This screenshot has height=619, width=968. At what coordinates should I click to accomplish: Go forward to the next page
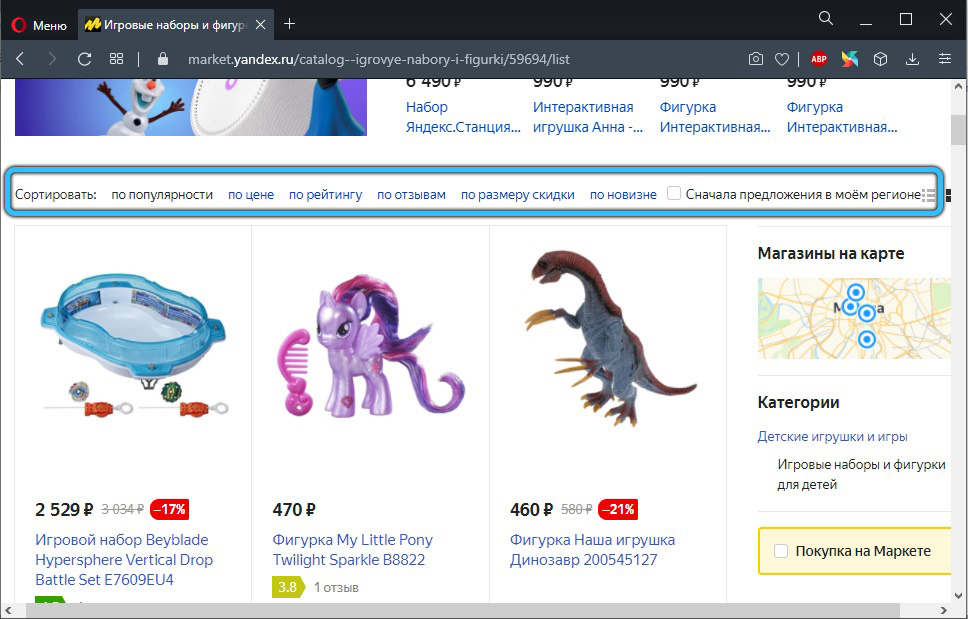52,59
